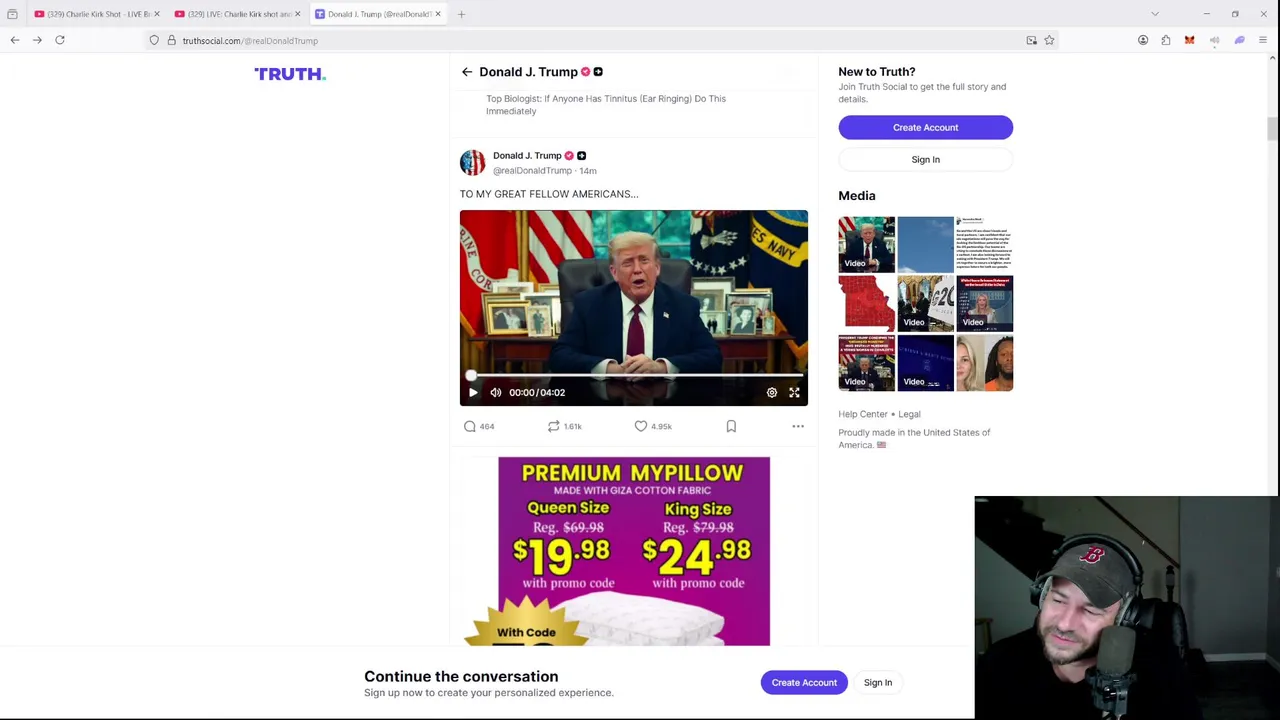This screenshot has height=720, width=1280.
Task: Click the TRUTH logo
Action: tap(290, 74)
